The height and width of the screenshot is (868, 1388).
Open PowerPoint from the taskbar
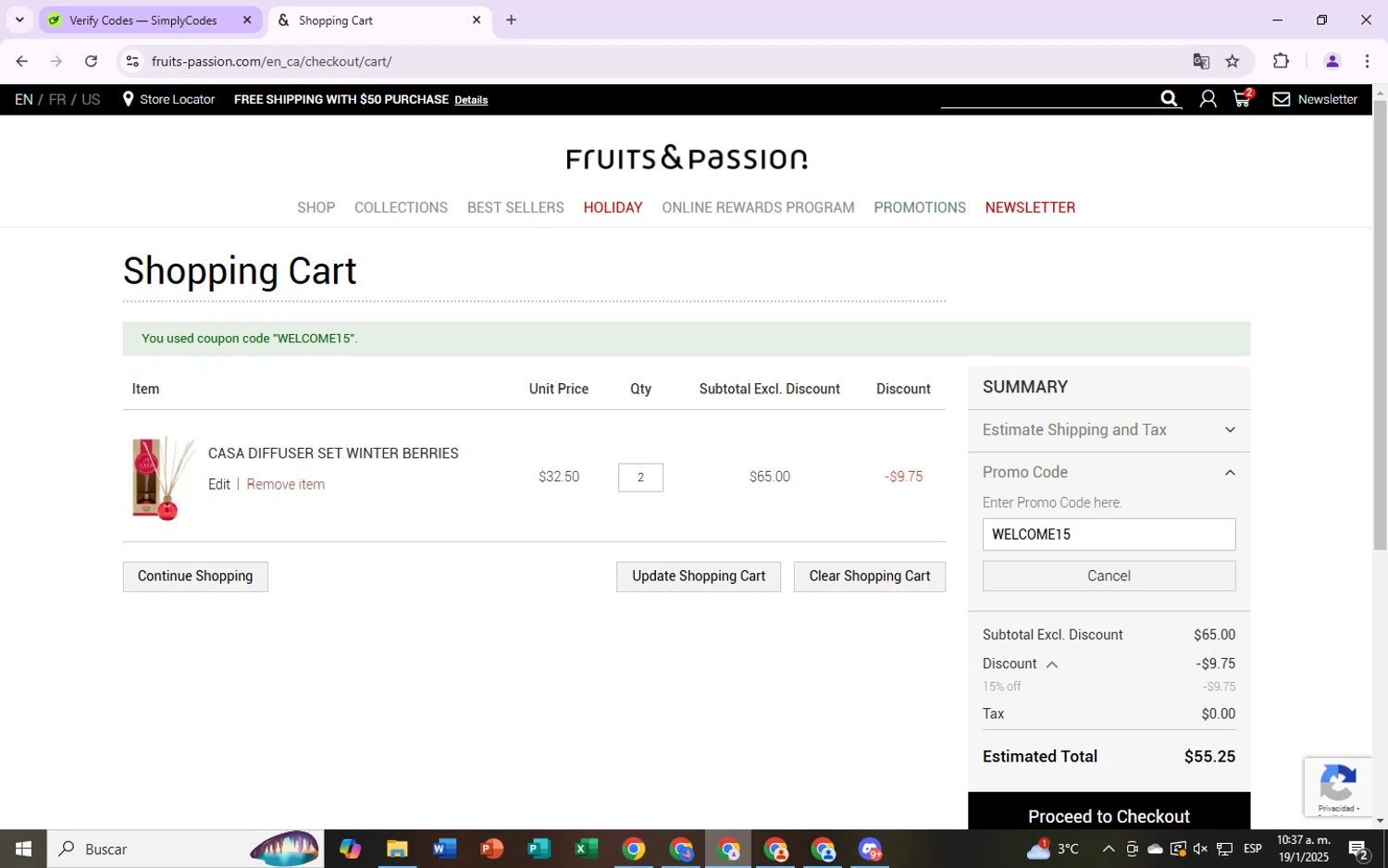tap(491, 849)
